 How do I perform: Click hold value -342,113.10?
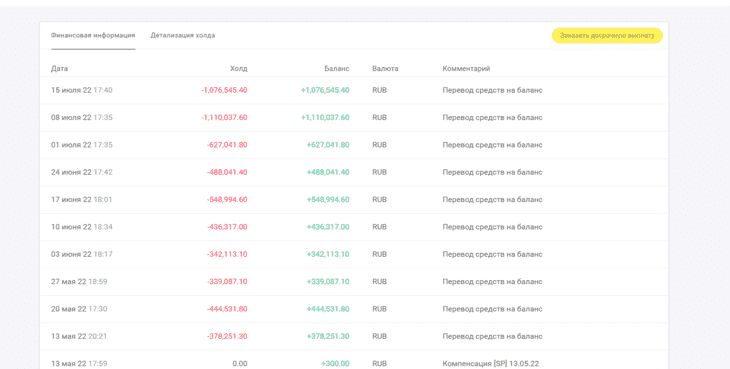tap(227, 255)
